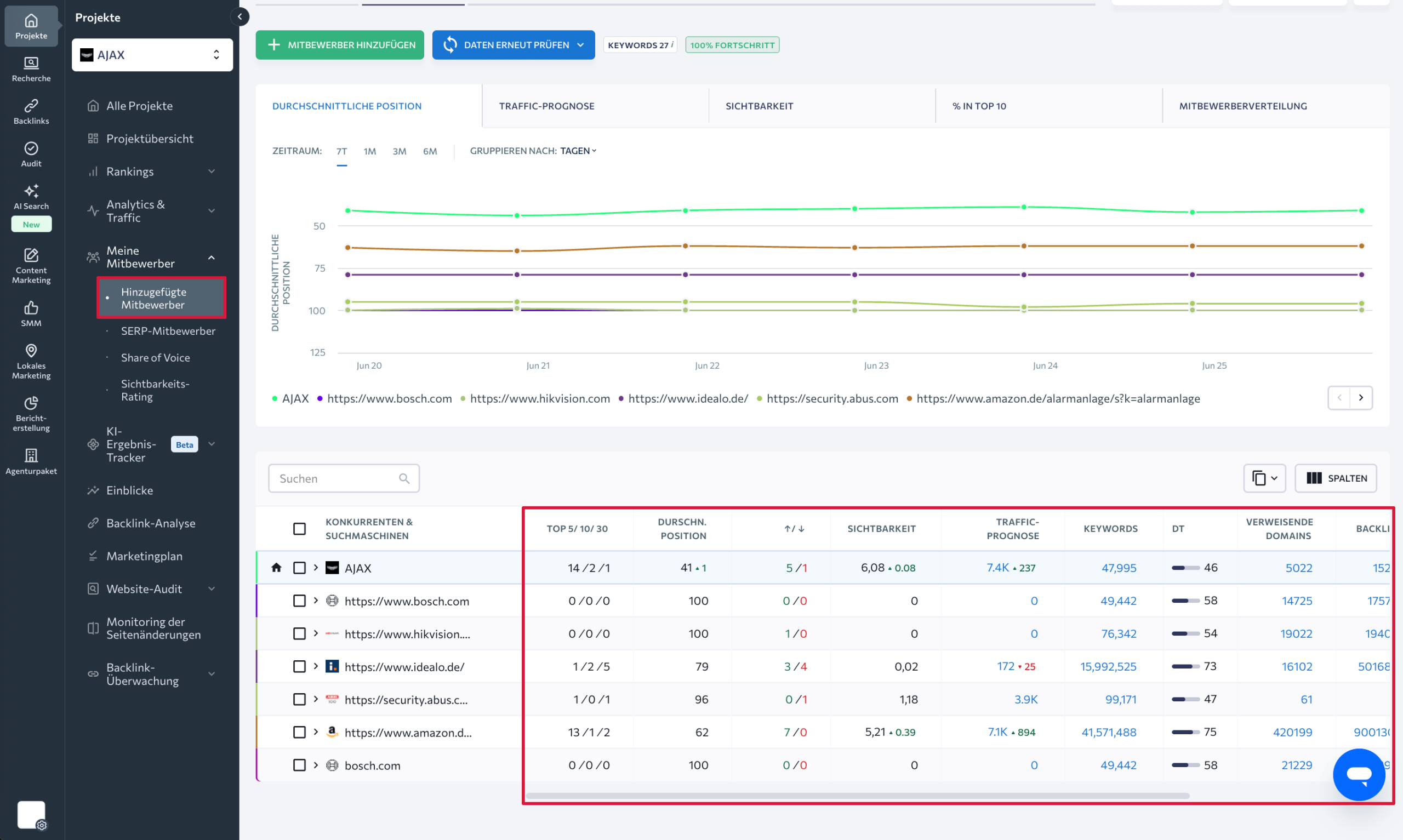Open the Recherche section
Image resolution: width=1403 pixels, height=840 pixels.
[x=31, y=69]
